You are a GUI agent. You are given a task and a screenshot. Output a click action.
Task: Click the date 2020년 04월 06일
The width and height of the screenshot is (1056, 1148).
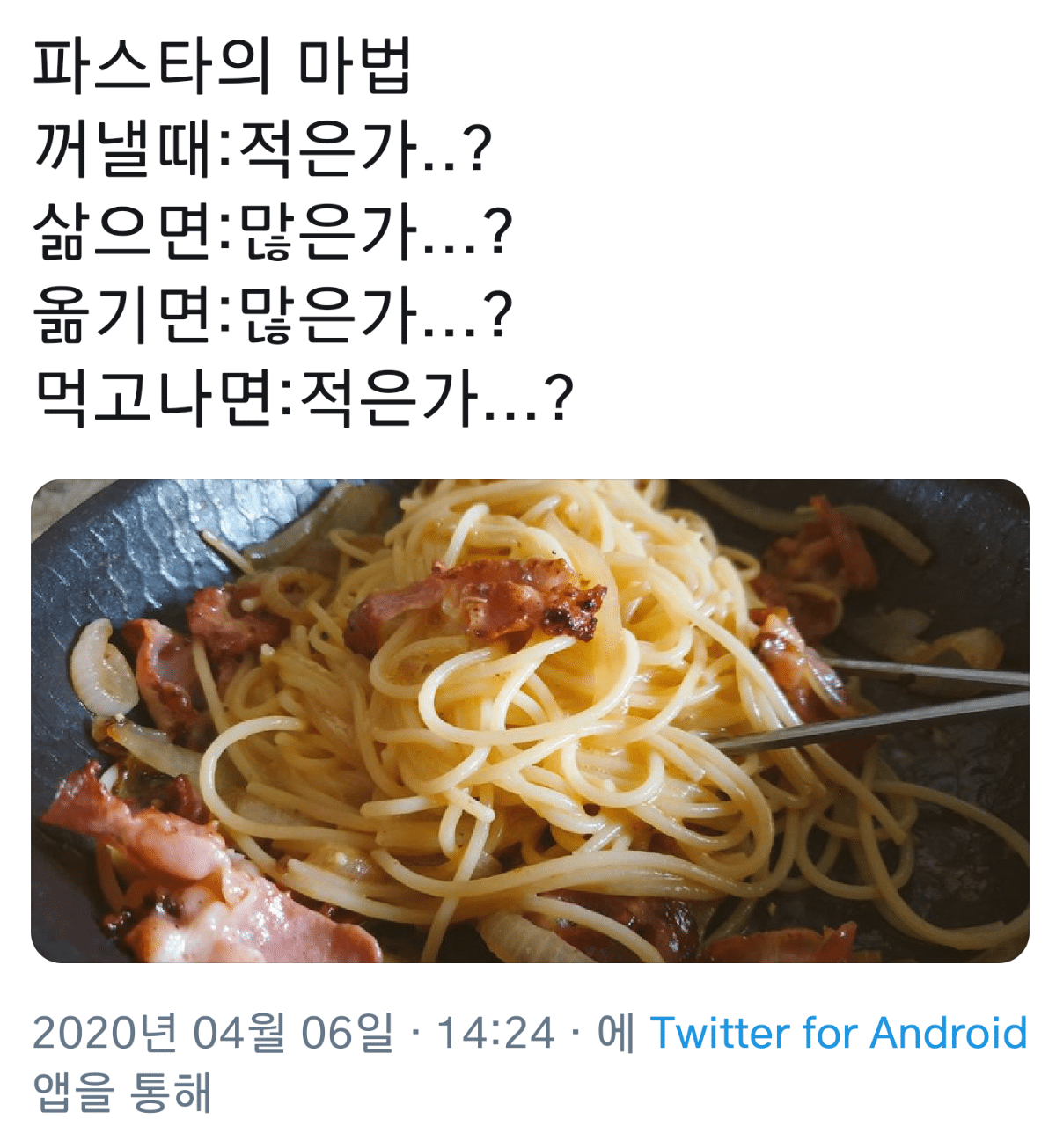point(214,1033)
